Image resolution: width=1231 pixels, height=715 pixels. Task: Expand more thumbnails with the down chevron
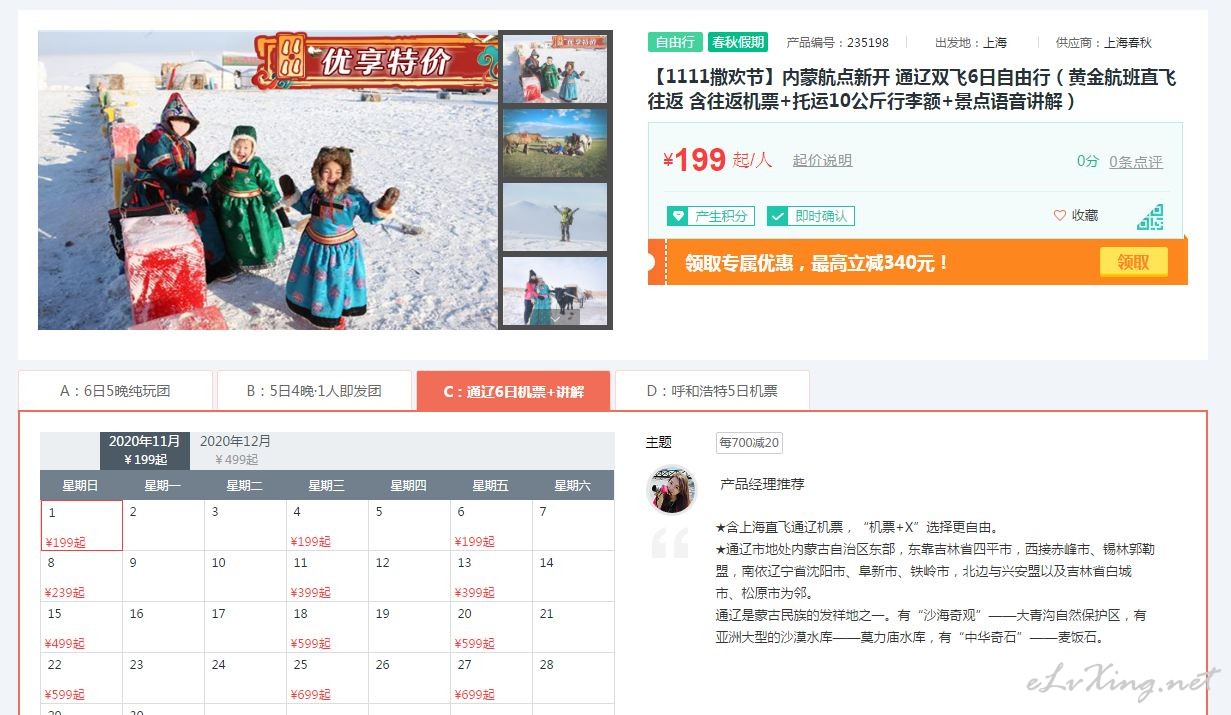556,318
